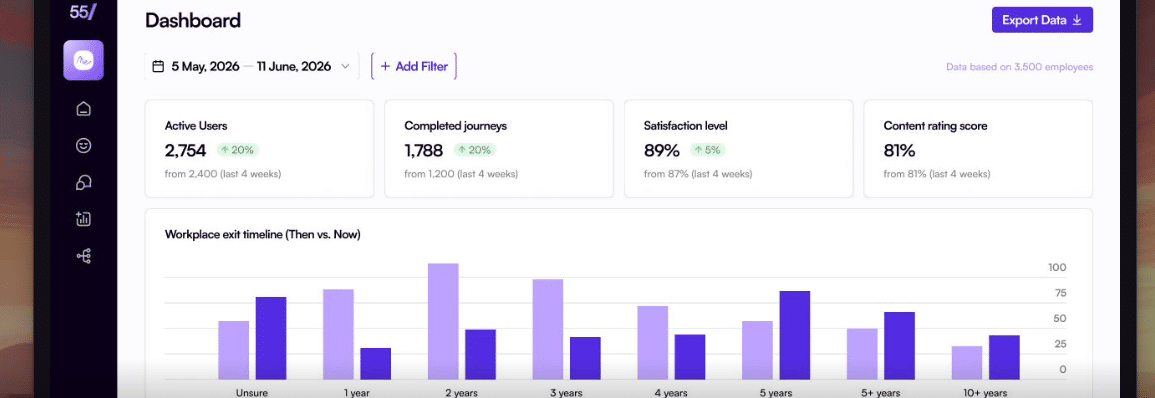Open the bar chart analytics sidebar icon
Image resolution: width=1155 pixels, height=398 pixels.
[x=83, y=219]
